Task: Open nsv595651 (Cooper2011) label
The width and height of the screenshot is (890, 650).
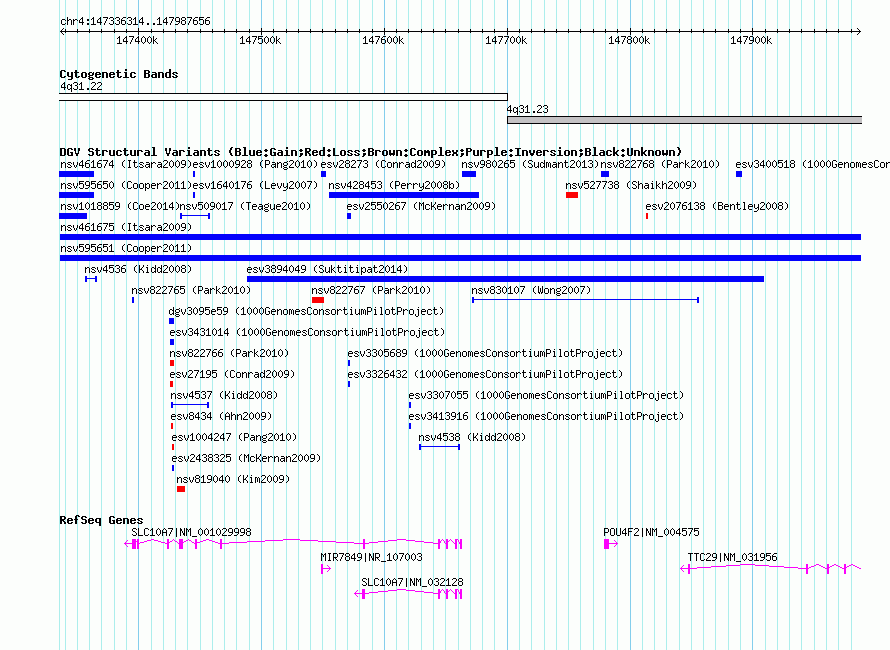Action: (x=126, y=249)
